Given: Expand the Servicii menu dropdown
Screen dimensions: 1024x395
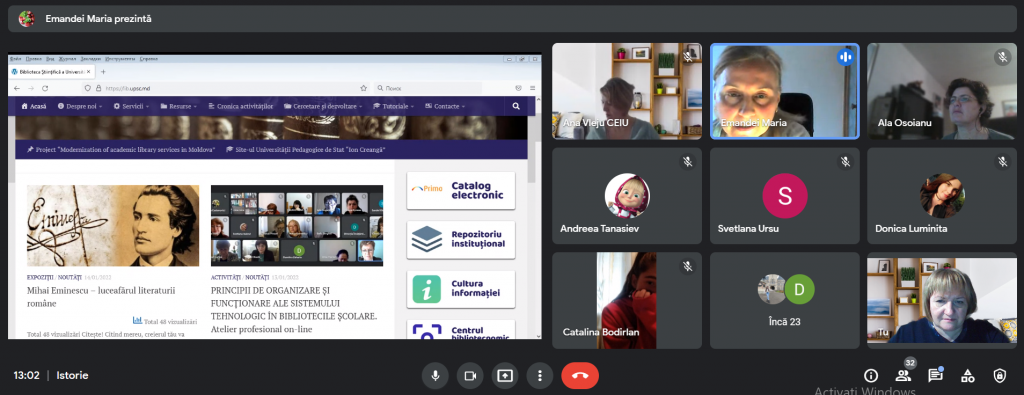Looking at the screenshot, I should [131, 106].
